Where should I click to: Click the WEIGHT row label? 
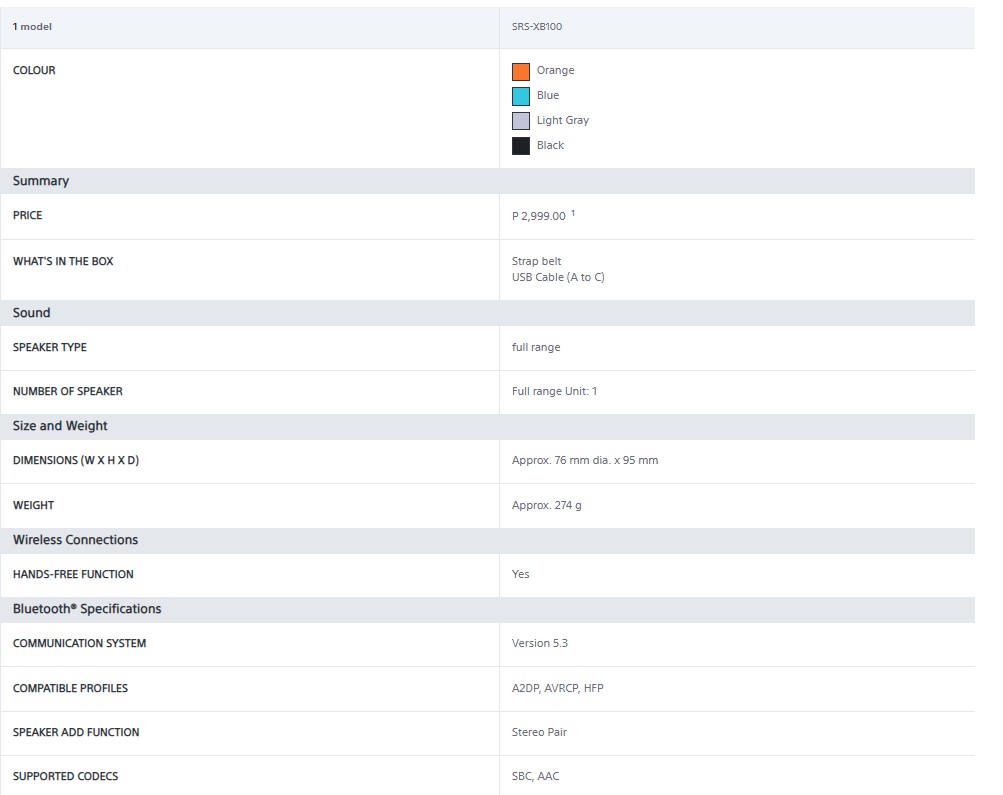(33, 505)
